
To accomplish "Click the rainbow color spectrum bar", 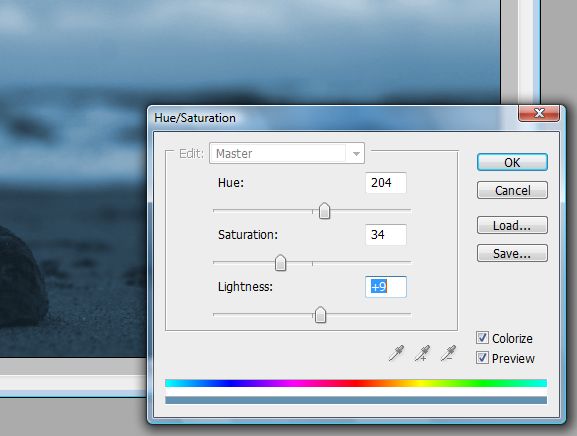I will [356, 383].
